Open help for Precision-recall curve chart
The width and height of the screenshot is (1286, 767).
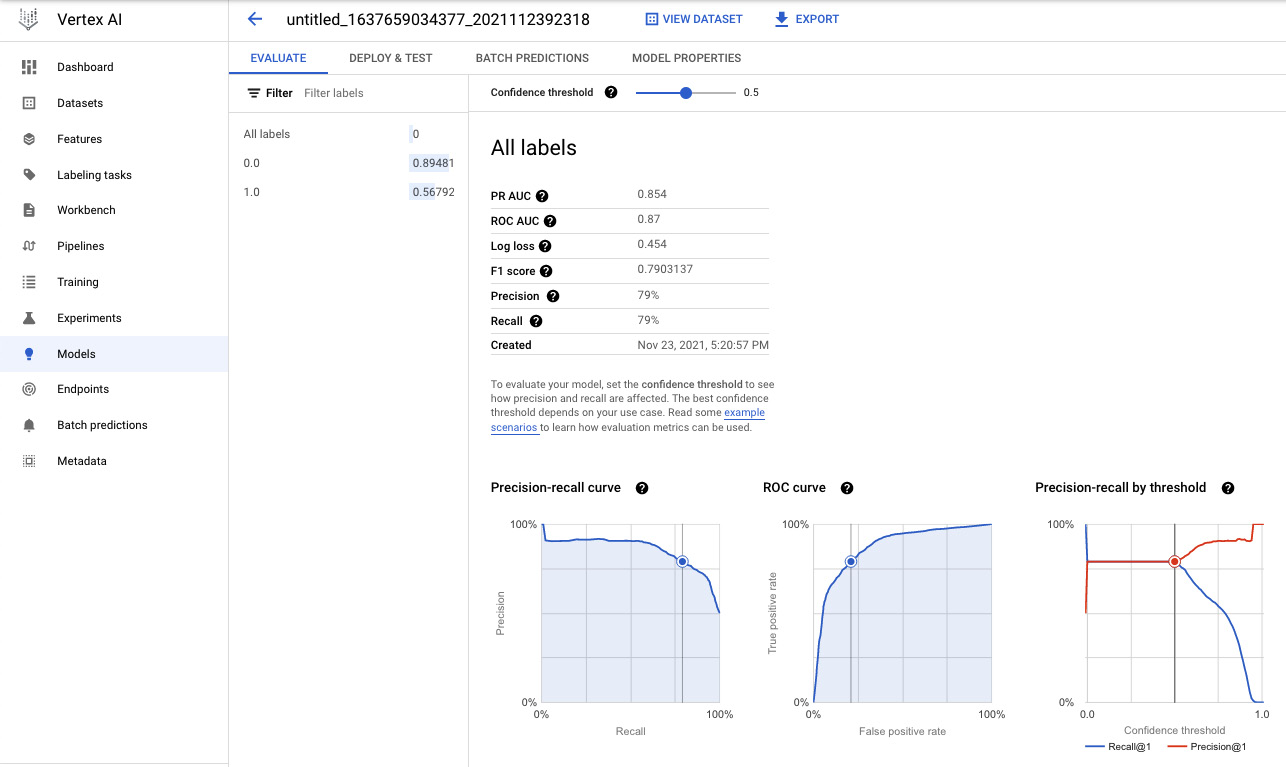point(642,488)
